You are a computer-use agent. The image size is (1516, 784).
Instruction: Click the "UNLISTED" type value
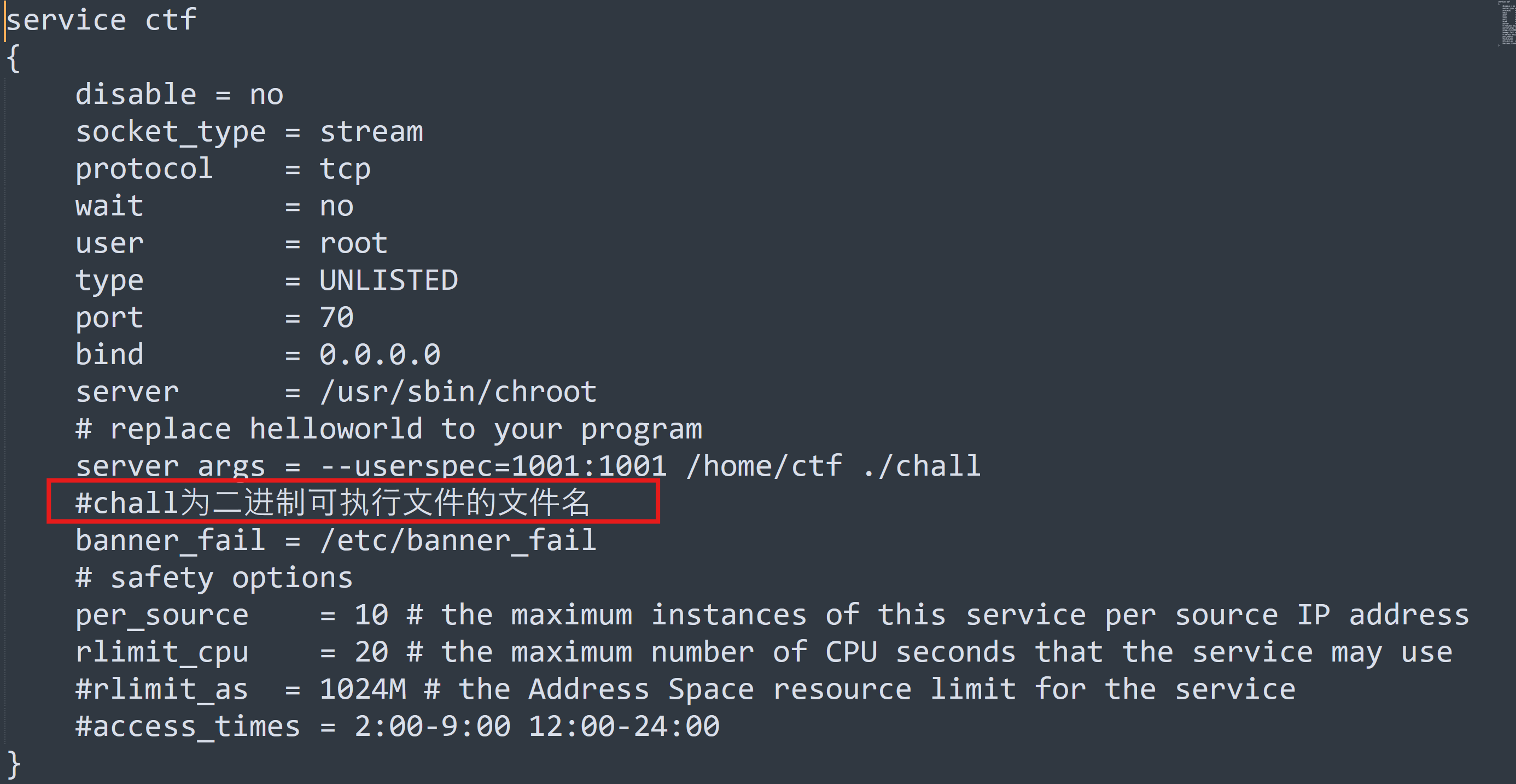pyautogui.click(x=388, y=280)
